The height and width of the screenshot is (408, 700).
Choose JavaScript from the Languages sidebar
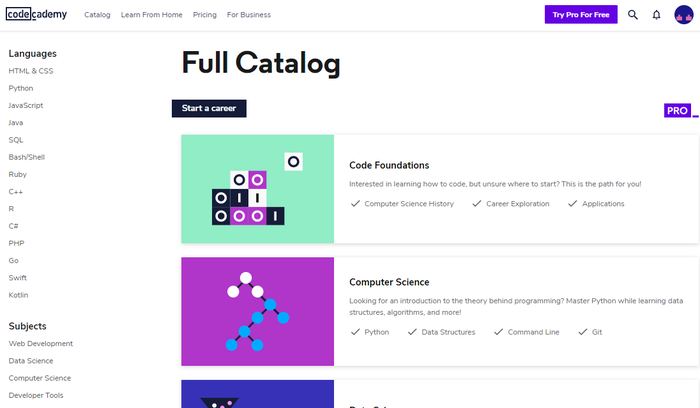[x=26, y=105]
